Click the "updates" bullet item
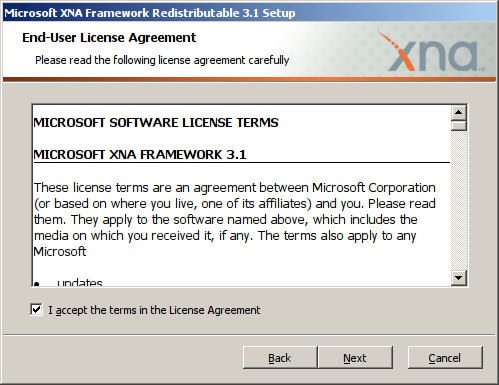Screen dimensions: 499x385 [x=80, y=282]
